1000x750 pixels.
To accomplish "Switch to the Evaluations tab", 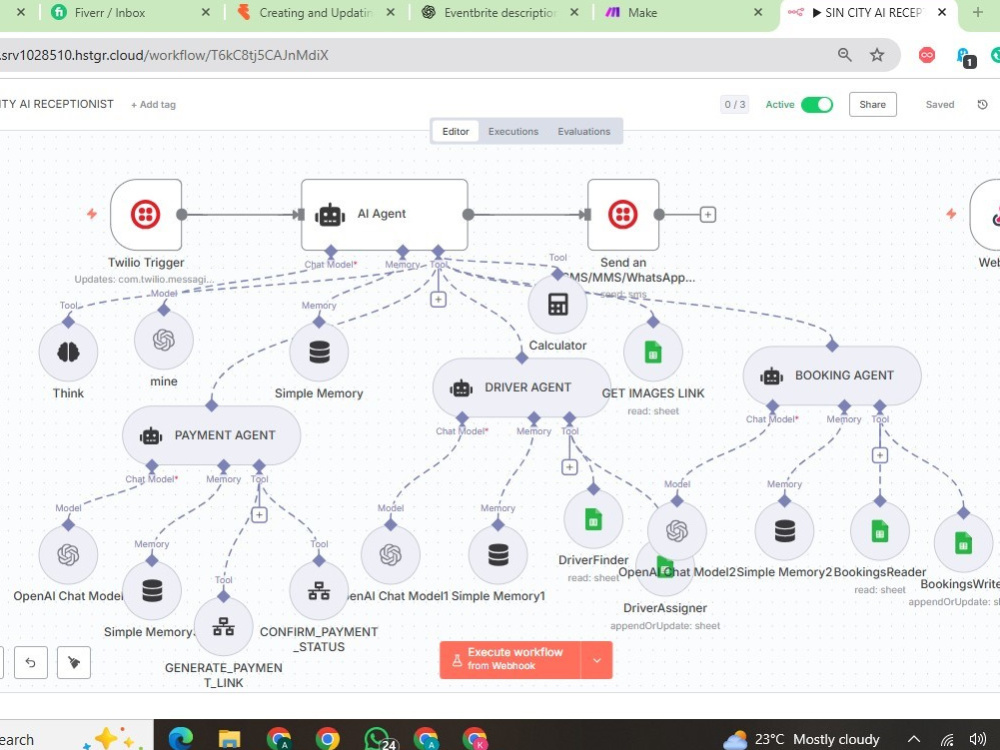I will pyautogui.click(x=584, y=131).
